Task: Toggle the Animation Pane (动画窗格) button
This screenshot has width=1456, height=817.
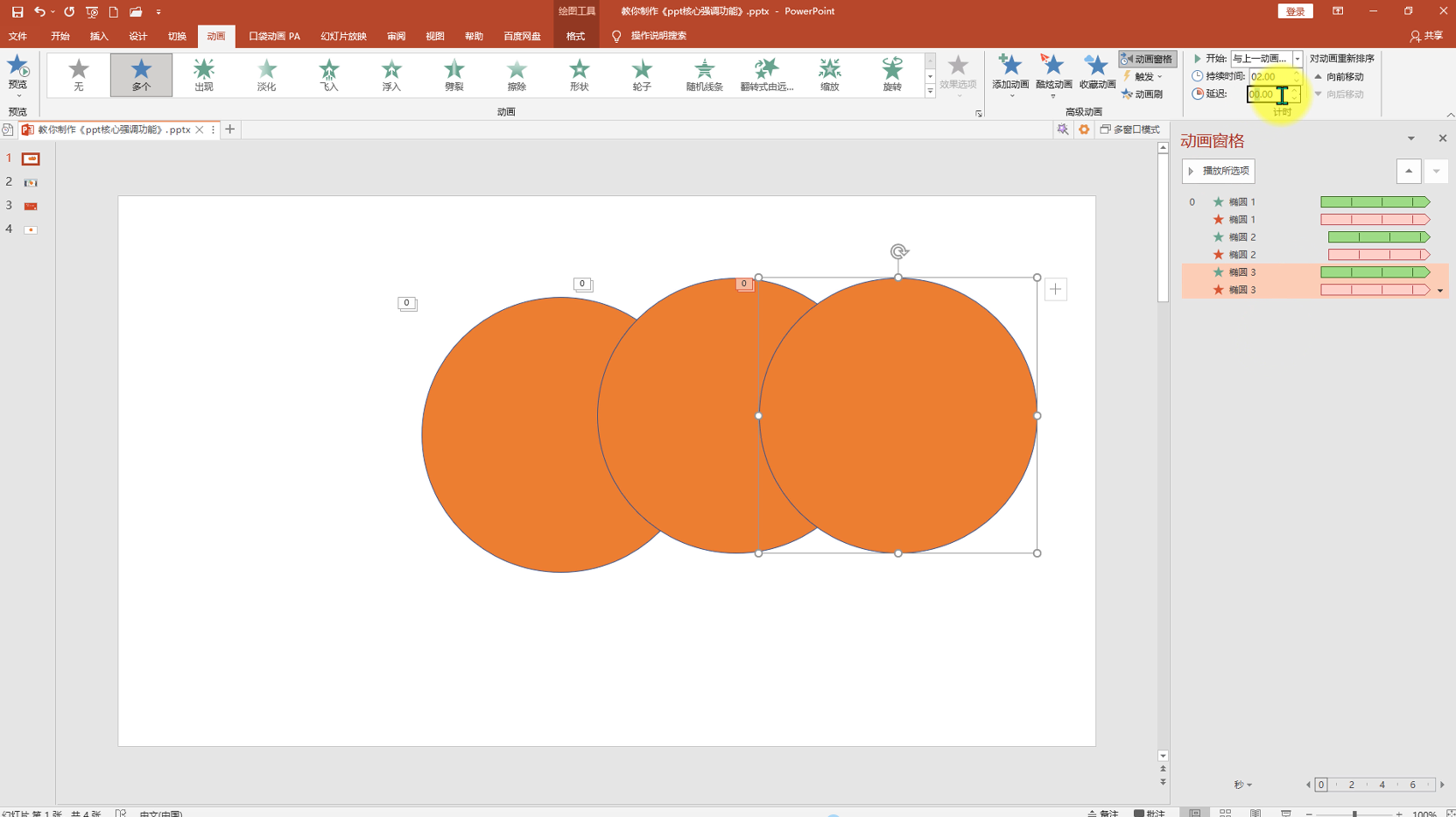Action: click(1147, 59)
